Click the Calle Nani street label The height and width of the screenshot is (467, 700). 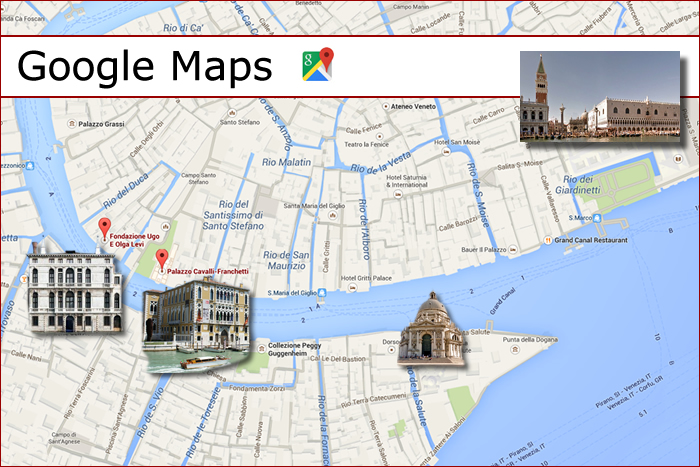pos(26,356)
